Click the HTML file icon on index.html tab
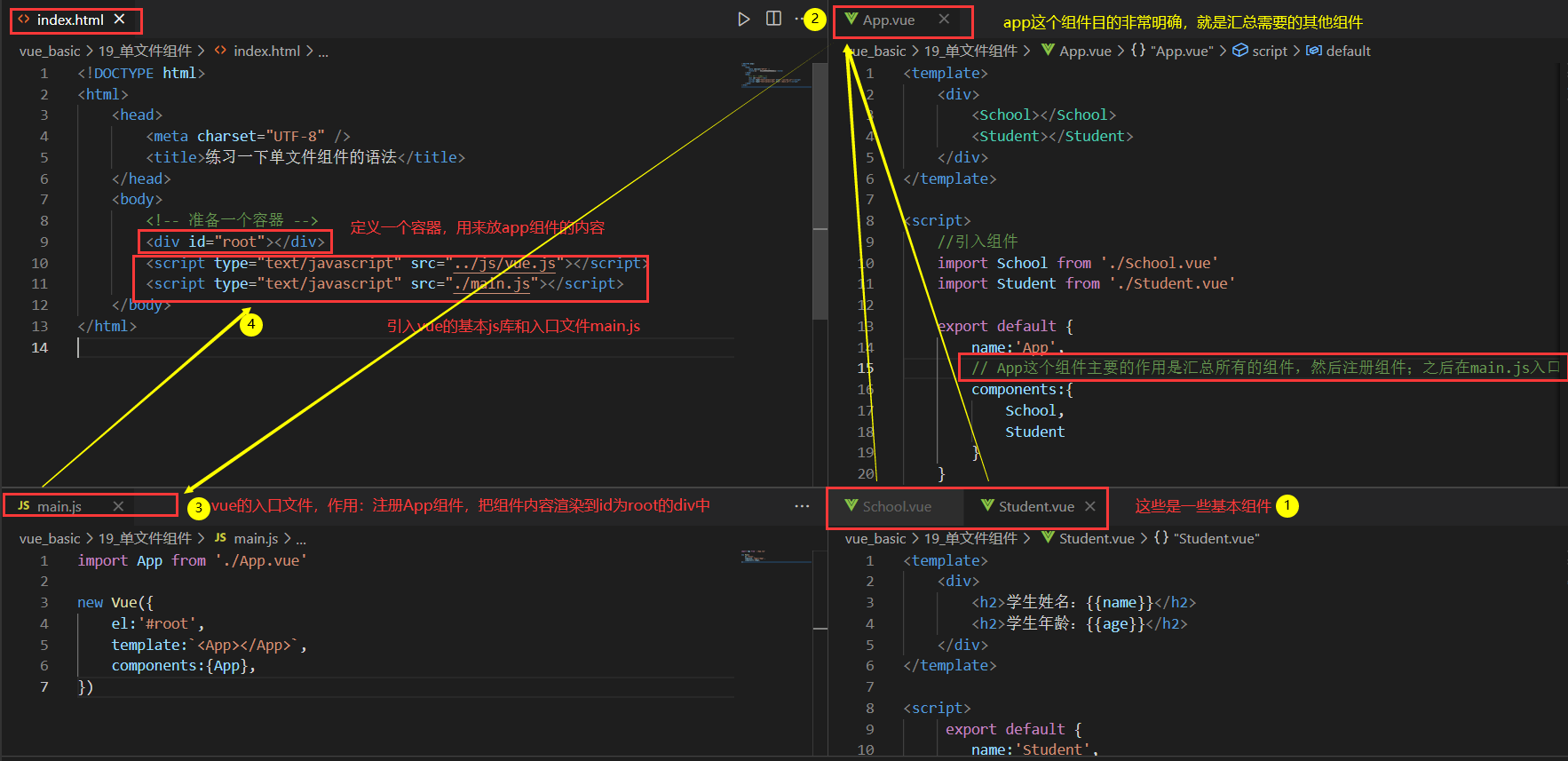Screen dimensions: 1568x761 [24, 19]
